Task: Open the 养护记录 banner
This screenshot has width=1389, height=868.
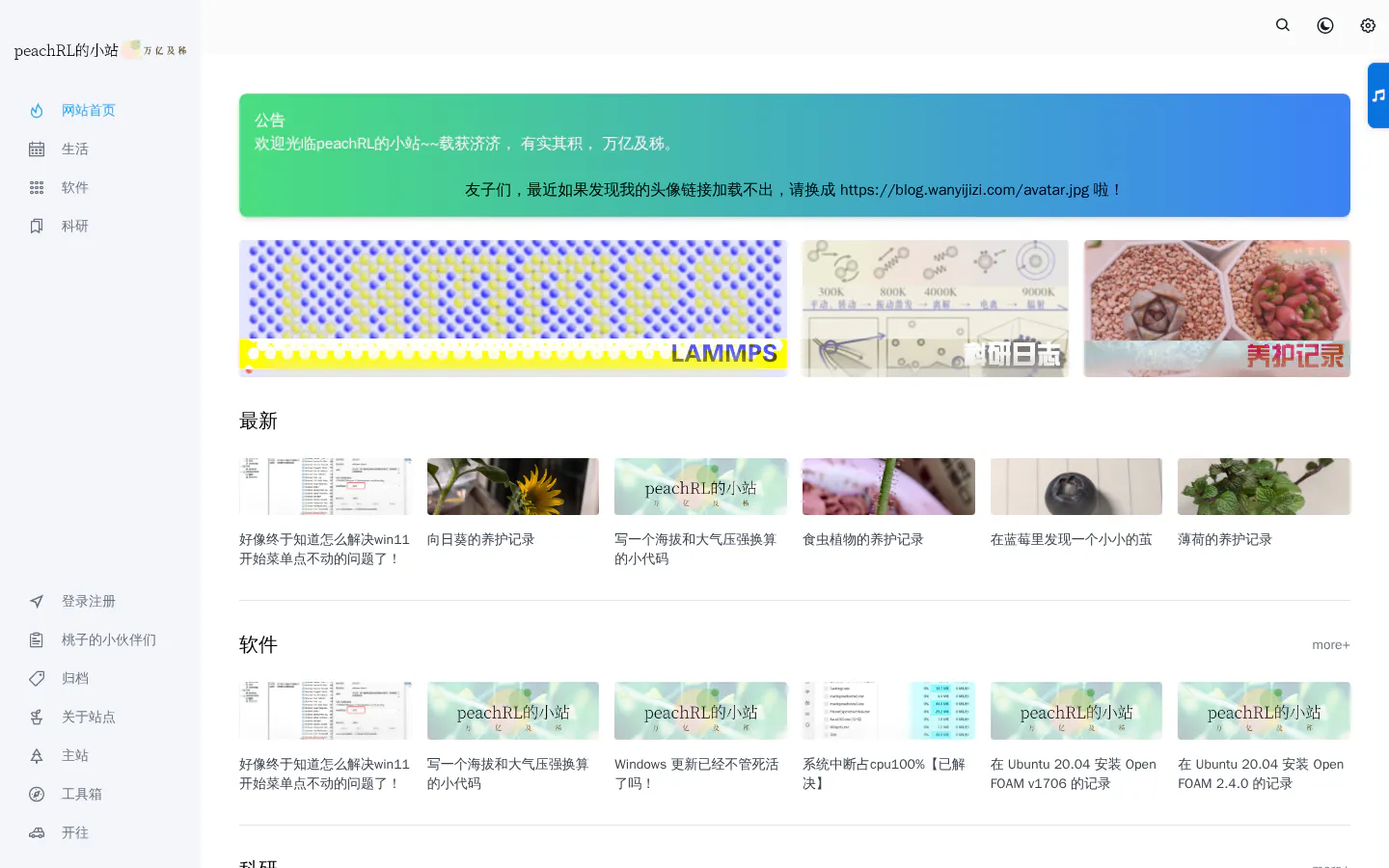Action: tap(1217, 309)
